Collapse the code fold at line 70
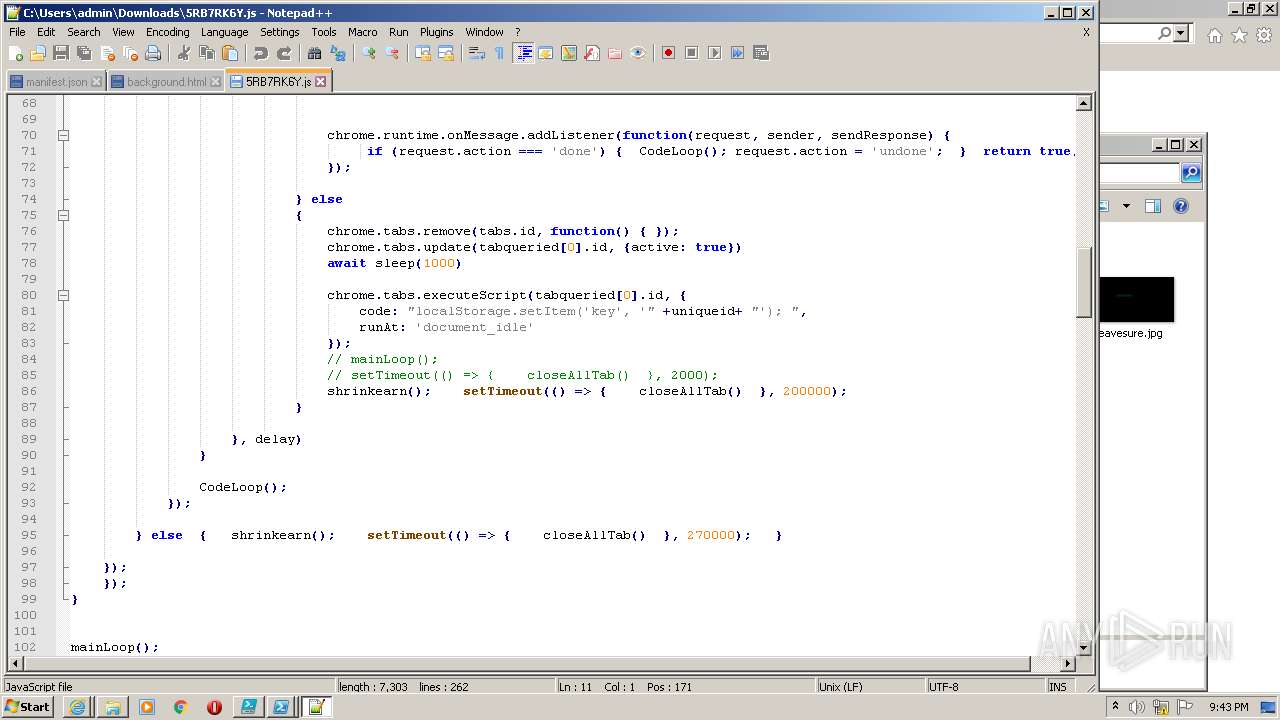This screenshot has height=720, width=1280. pyautogui.click(x=63, y=135)
